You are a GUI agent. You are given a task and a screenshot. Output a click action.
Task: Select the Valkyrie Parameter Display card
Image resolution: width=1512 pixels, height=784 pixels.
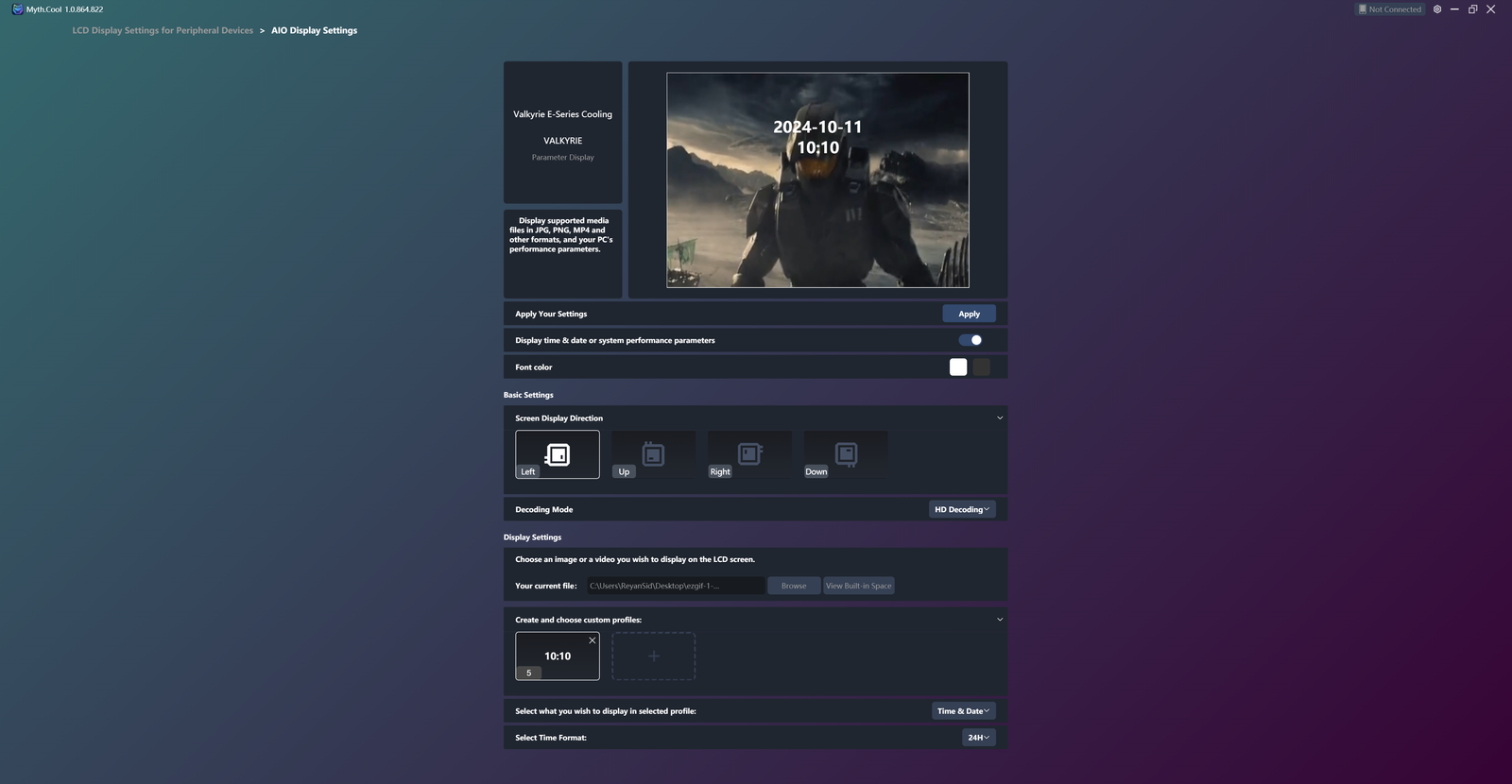(562, 133)
